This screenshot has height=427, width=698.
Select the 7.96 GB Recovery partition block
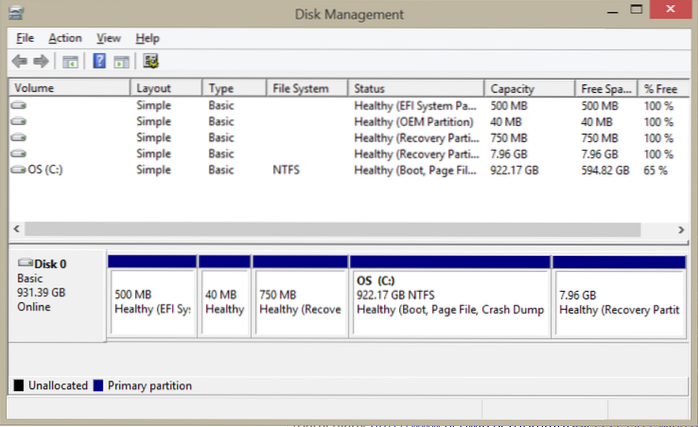click(x=618, y=302)
